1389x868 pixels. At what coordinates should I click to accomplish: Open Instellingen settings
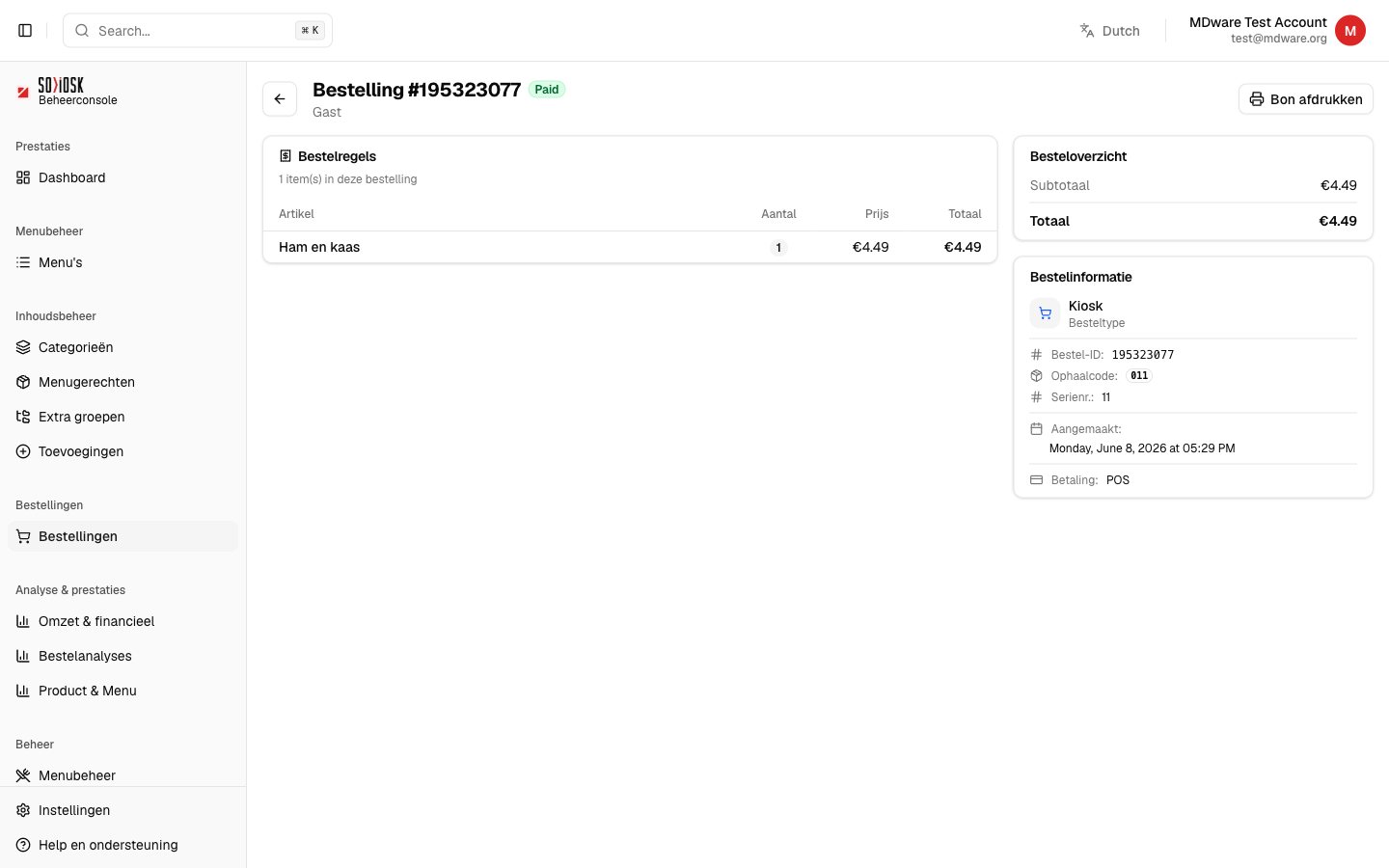point(123,810)
